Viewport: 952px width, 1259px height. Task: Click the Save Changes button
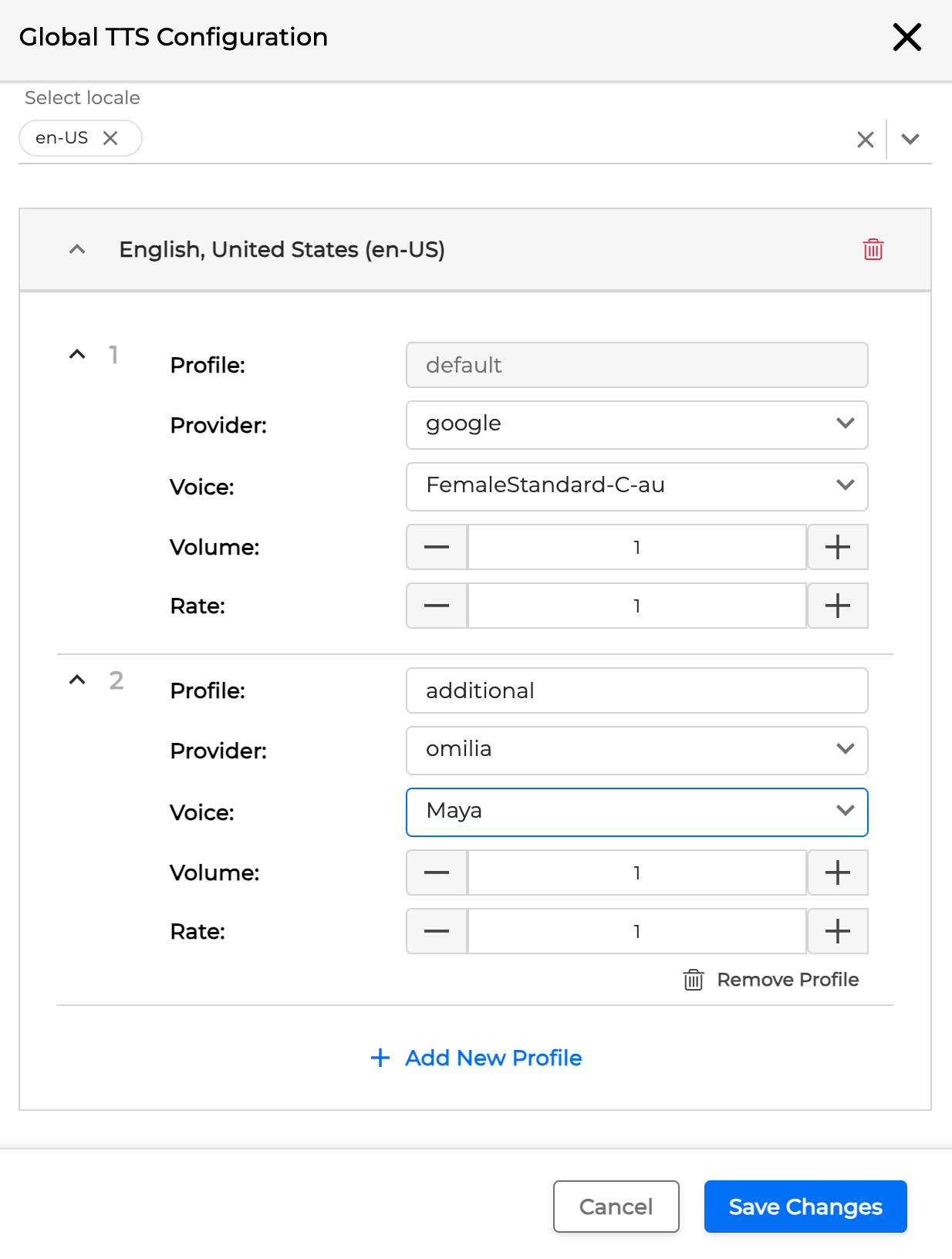pos(805,1207)
